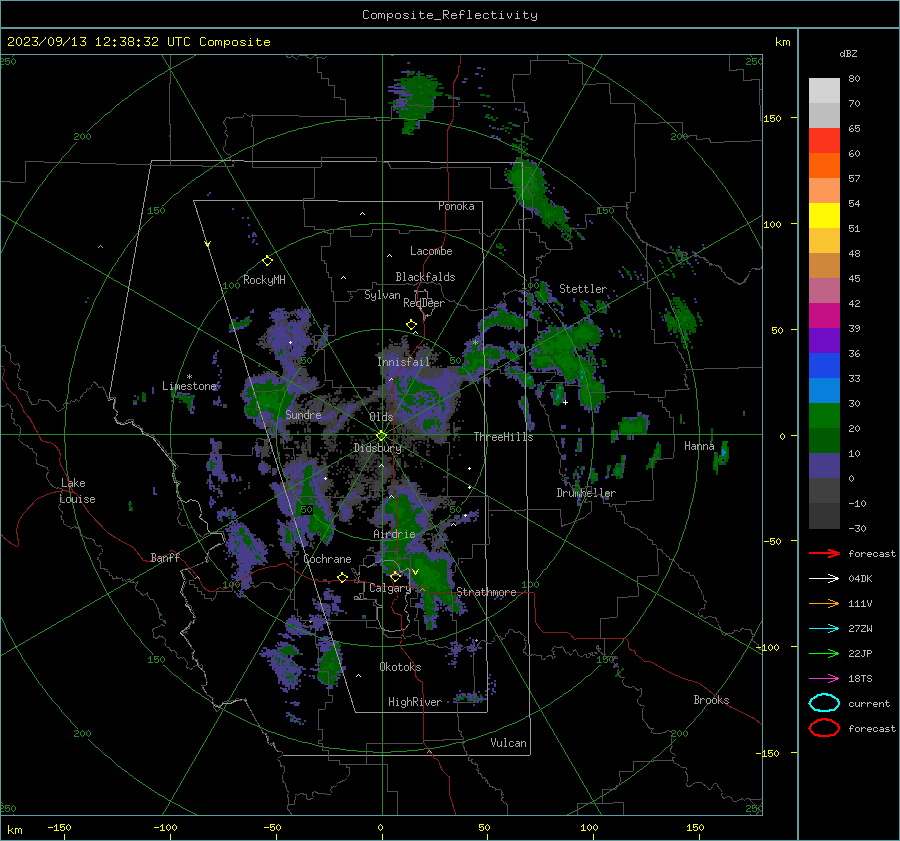Click the green echo north of Ponoka
The width and height of the screenshot is (900, 841).
[417, 101]
